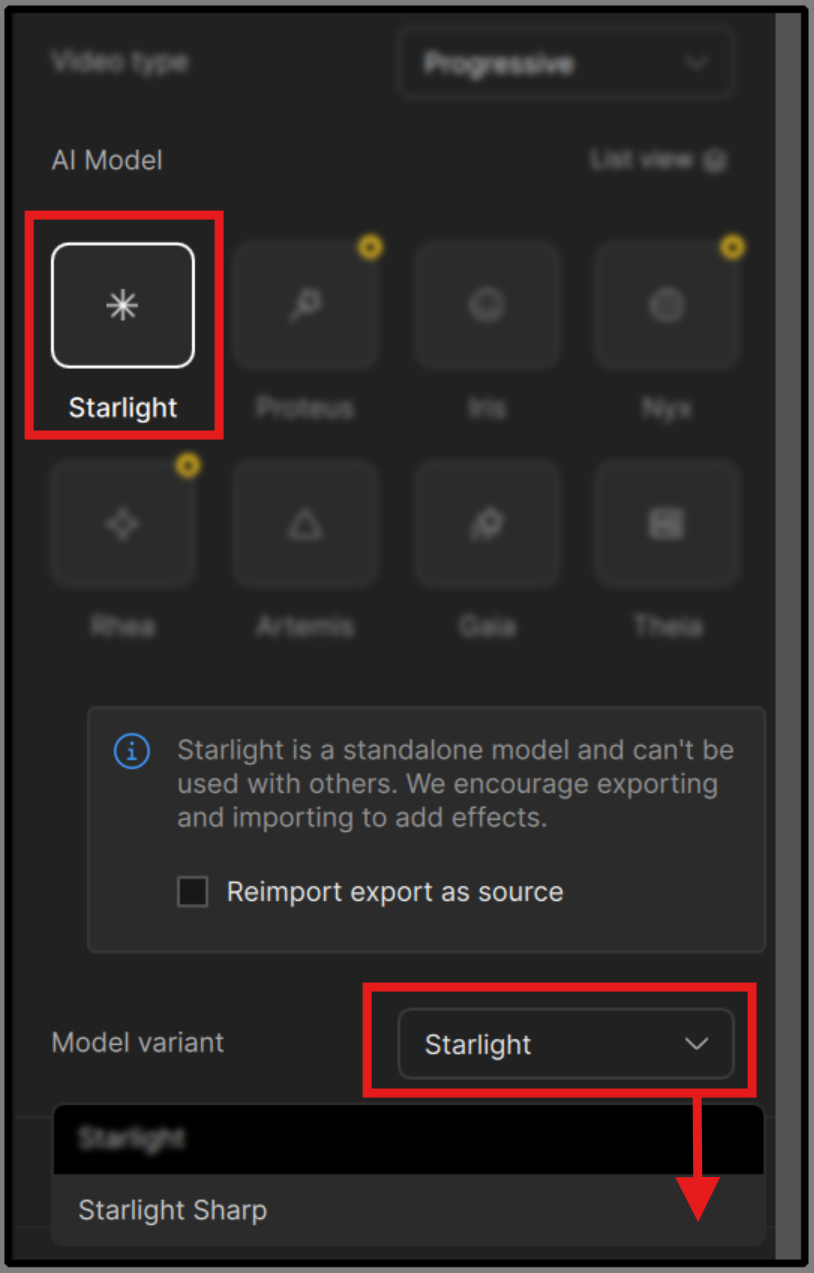Choose Starlight Sharp from variant list
814x1273 pixels.
[x=172, y=1210]
